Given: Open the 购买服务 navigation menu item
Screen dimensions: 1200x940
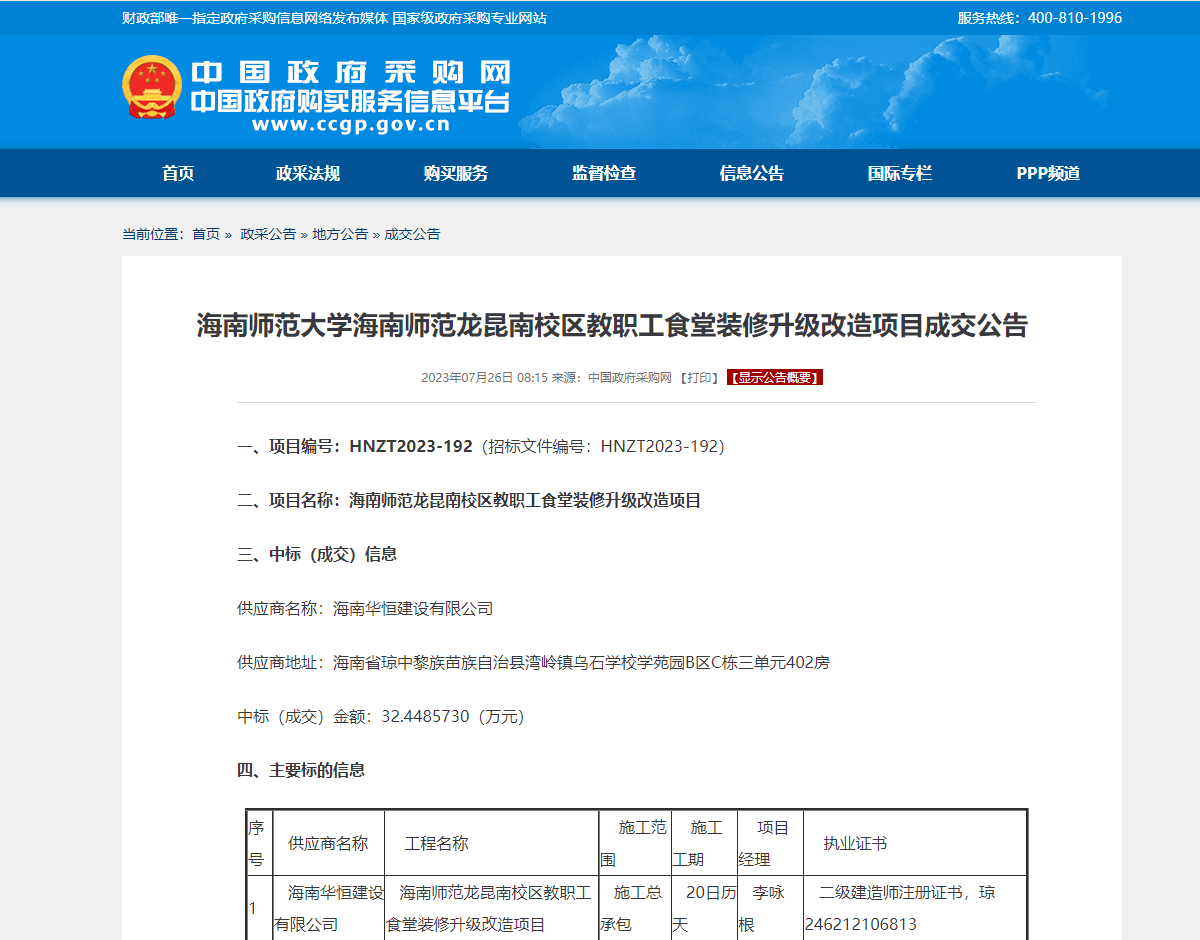Looking at the screenshot, I should click(456, 173).
